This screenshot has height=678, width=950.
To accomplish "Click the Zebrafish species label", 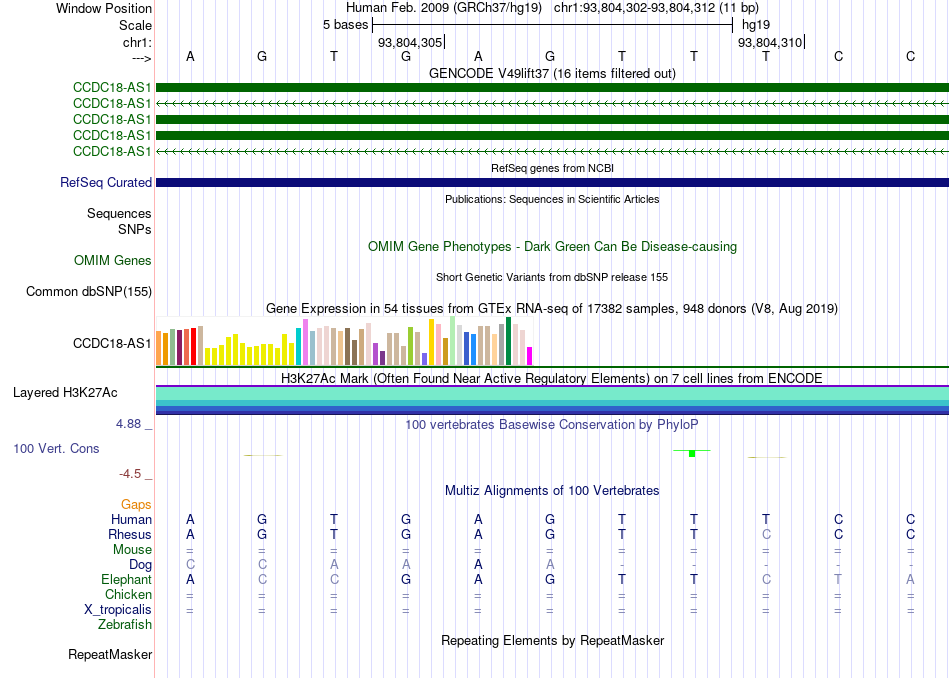I will click(x=125, y=624).
